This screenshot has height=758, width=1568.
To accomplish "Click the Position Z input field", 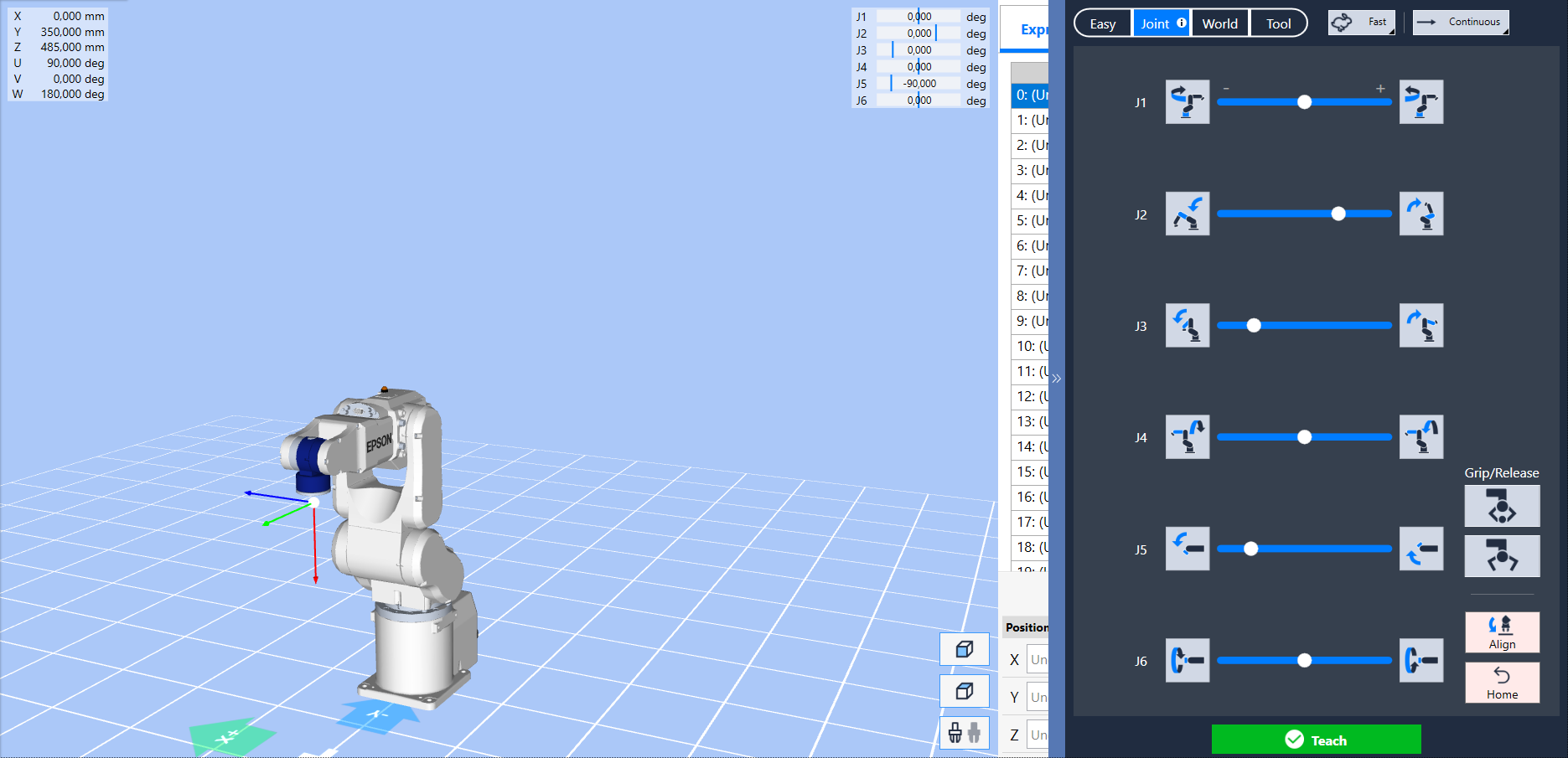I will pyautogui.click(x=1038, y=735).
